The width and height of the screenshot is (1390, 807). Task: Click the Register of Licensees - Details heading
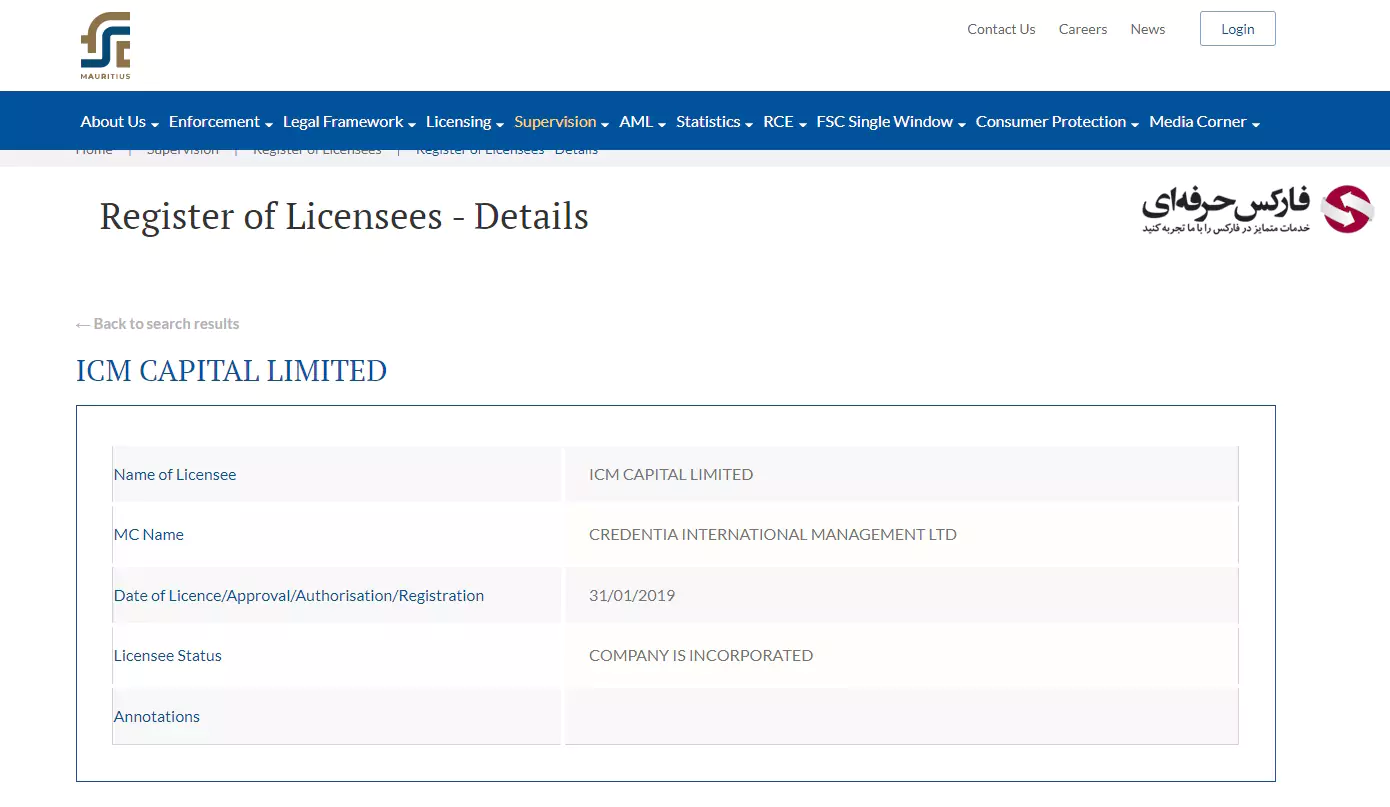pos(344,216)
